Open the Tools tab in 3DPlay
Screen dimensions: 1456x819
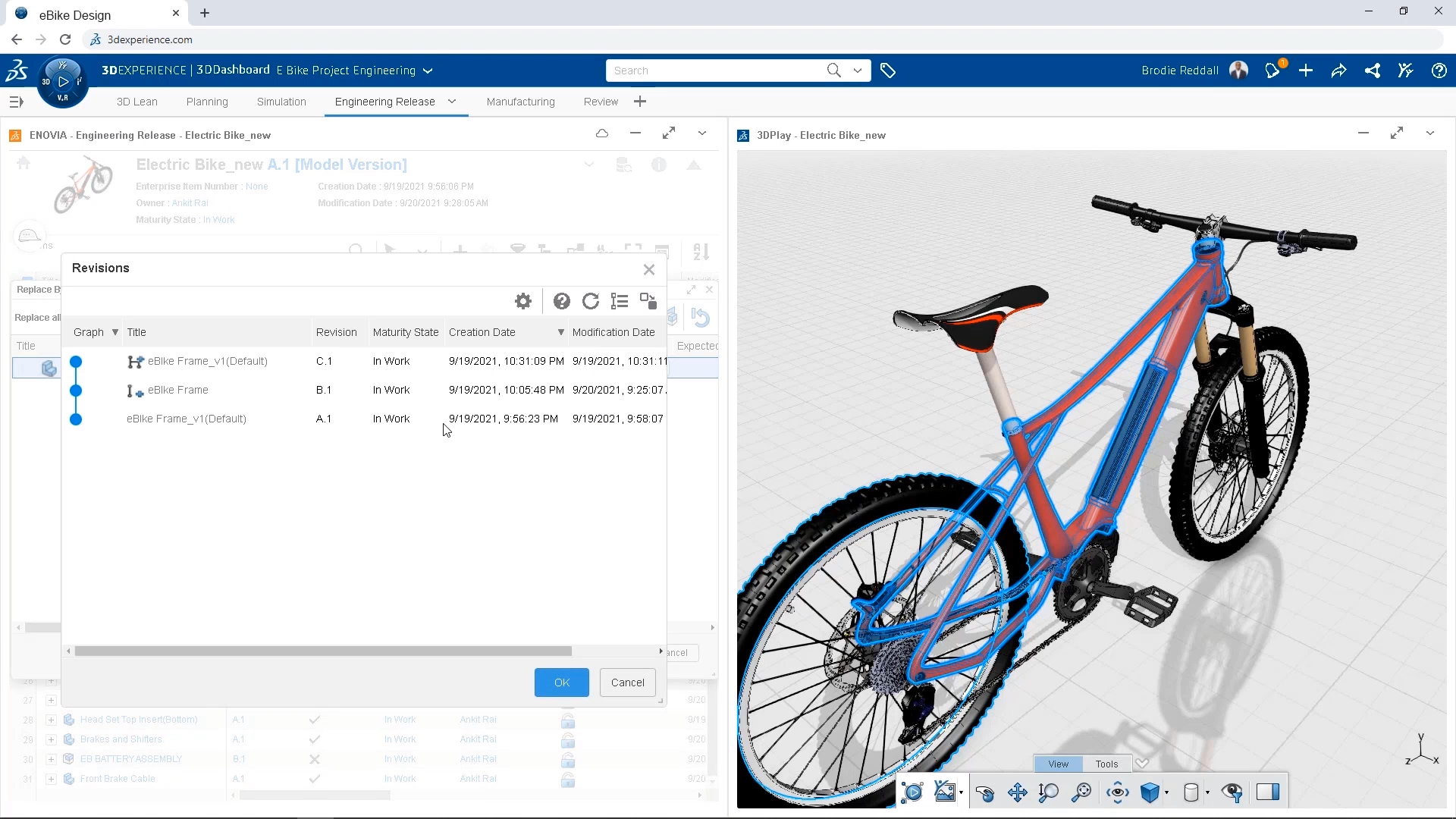pyautogui.click(x=1106, y=764)
